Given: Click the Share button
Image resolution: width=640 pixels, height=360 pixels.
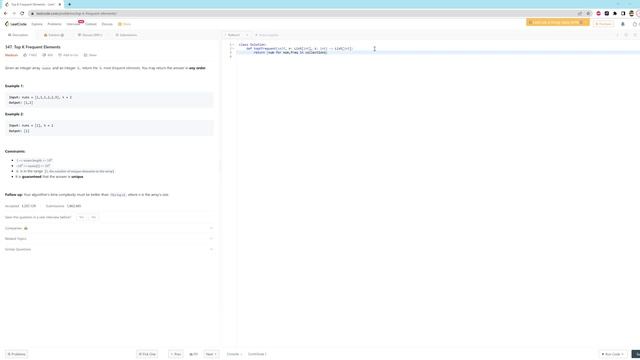Looking at the screenshot, I should tap(90, 55).
